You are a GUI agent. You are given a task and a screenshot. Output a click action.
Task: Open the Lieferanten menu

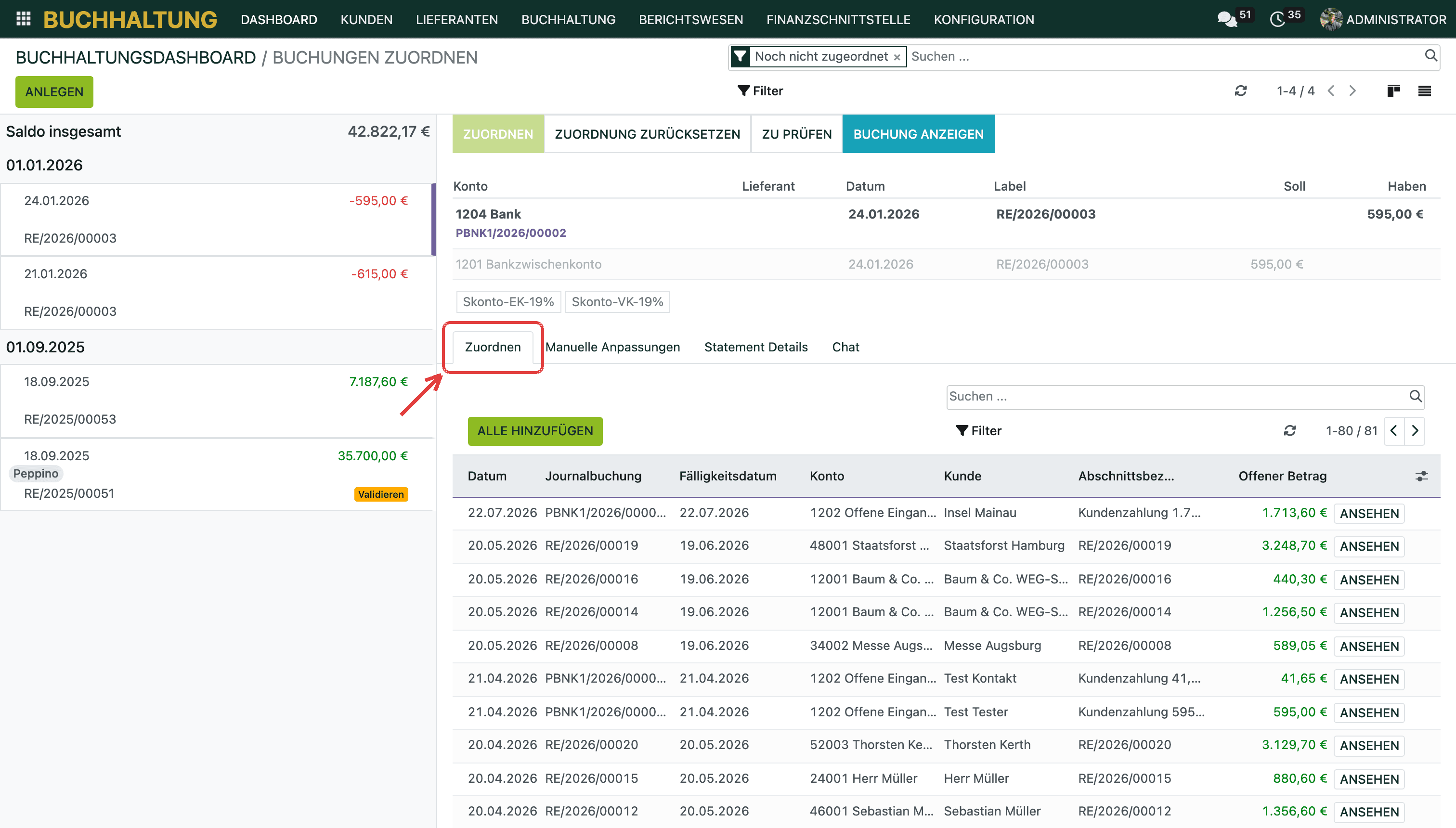[x=457, y=19]
